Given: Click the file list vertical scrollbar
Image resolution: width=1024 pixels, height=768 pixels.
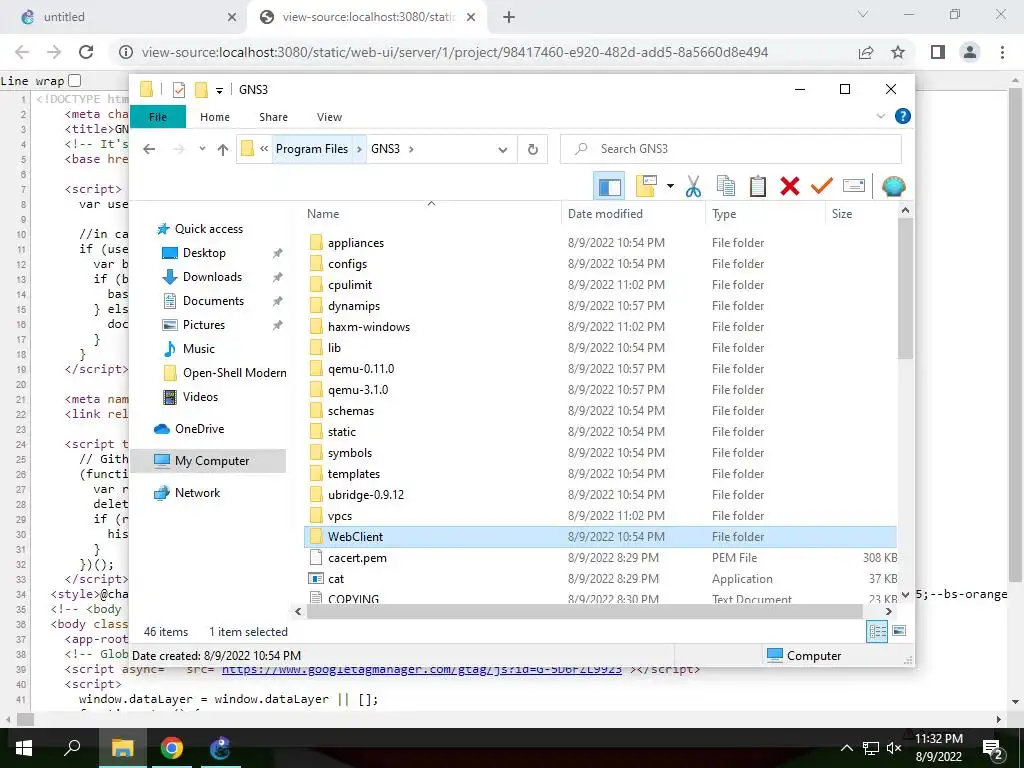Looking at the screenshot, I should (905, 287).
